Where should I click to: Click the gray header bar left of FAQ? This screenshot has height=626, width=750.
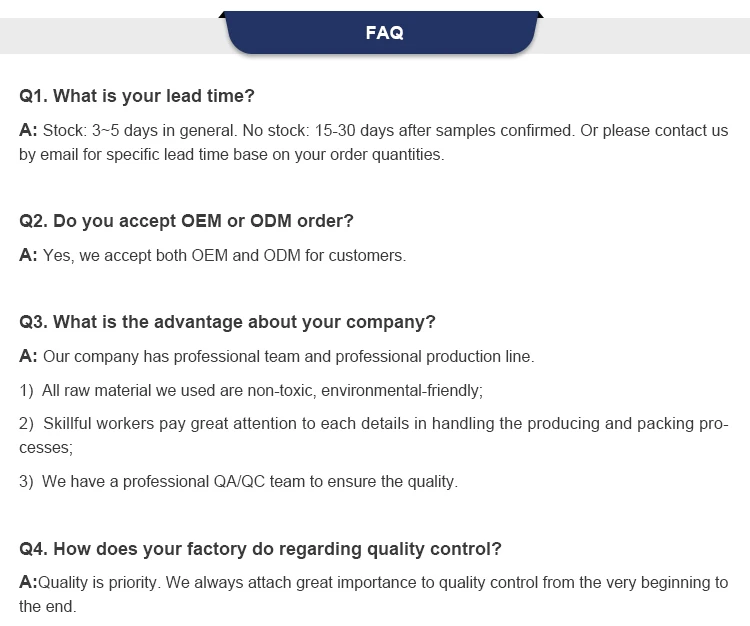coord(112,36)
